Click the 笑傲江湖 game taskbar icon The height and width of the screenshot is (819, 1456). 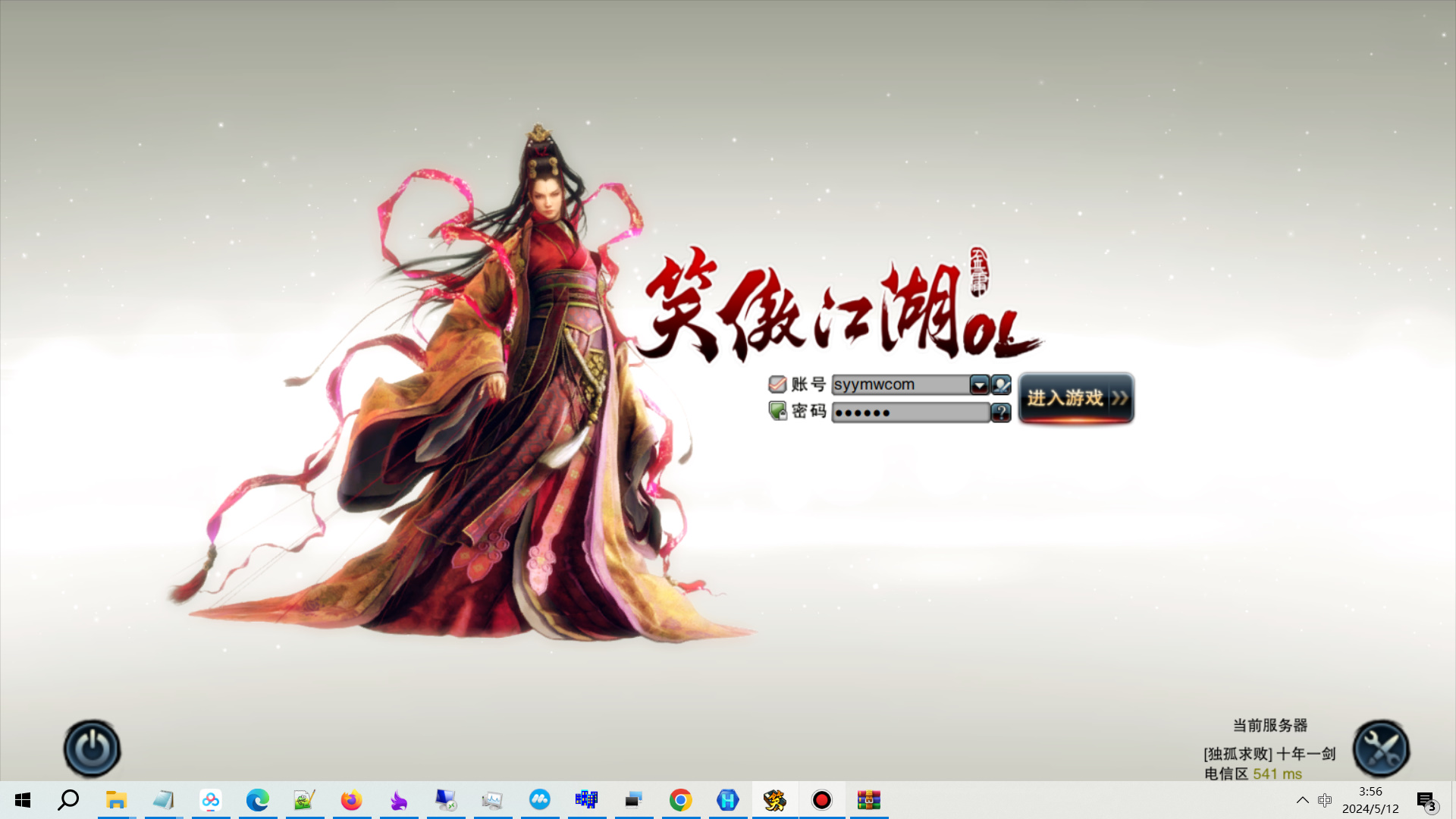click(x=774, y=800)
